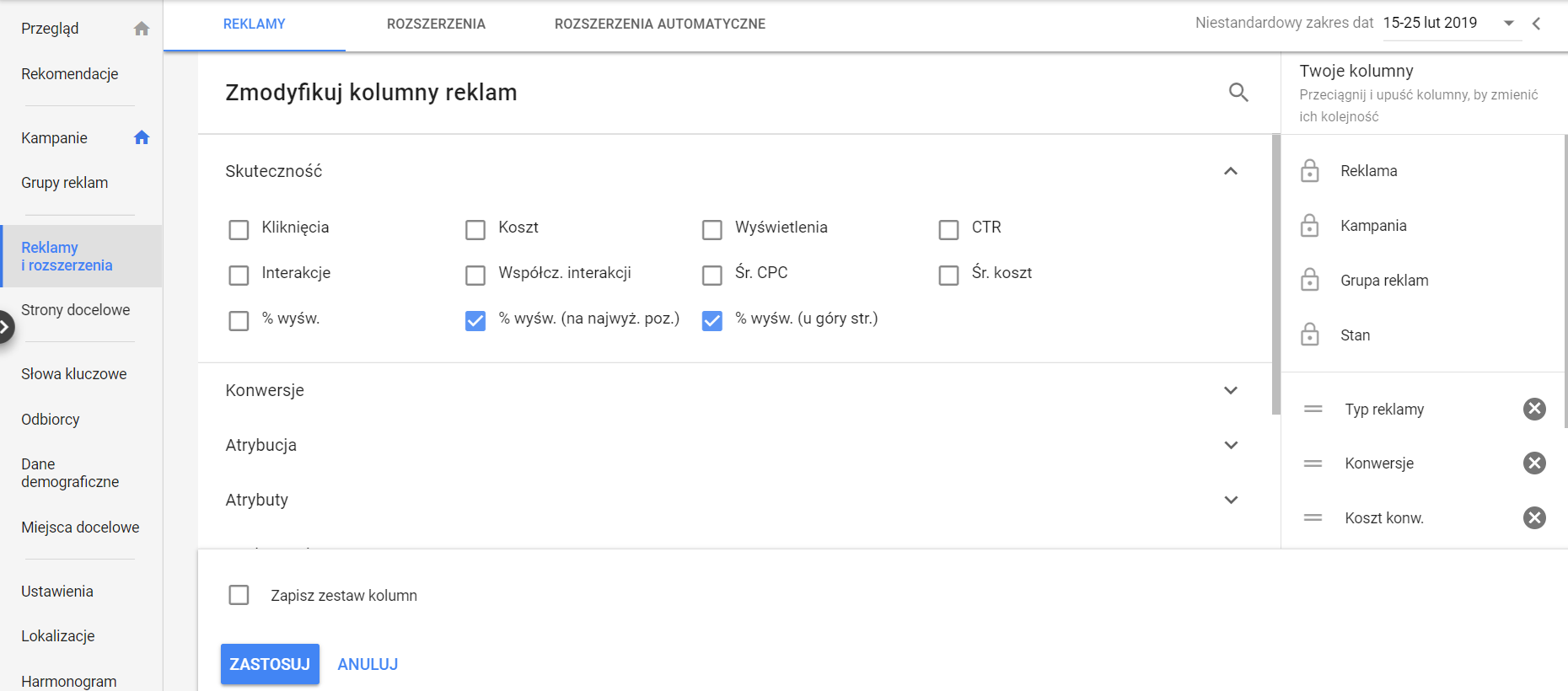Collapse the Skuteczność section

click(1231, 171)
